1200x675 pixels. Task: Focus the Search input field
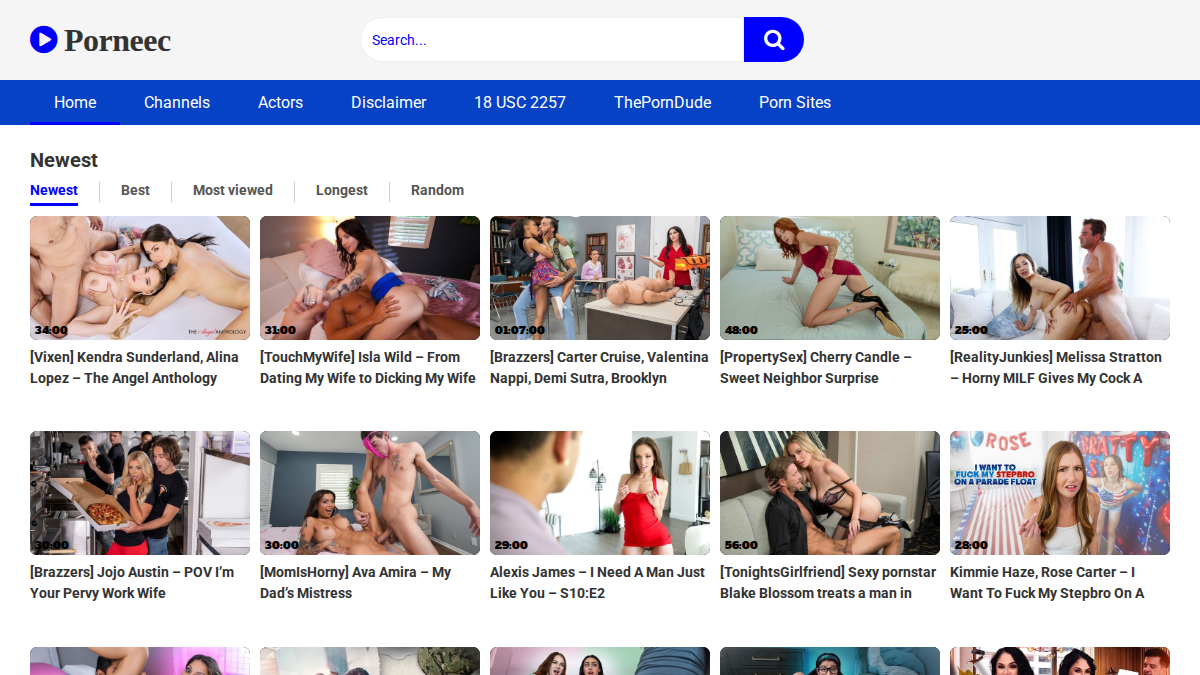(552, 40)
